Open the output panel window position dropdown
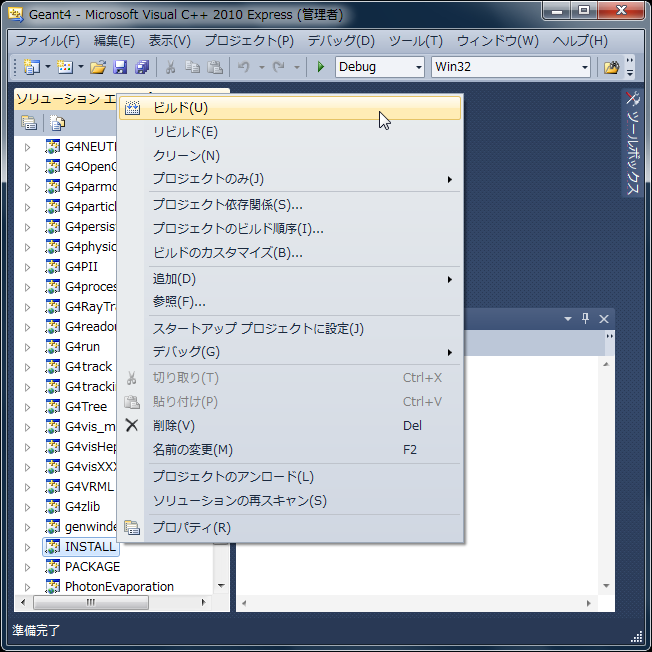The height and width of the screenshot is (652, 652). click(568, 319)
